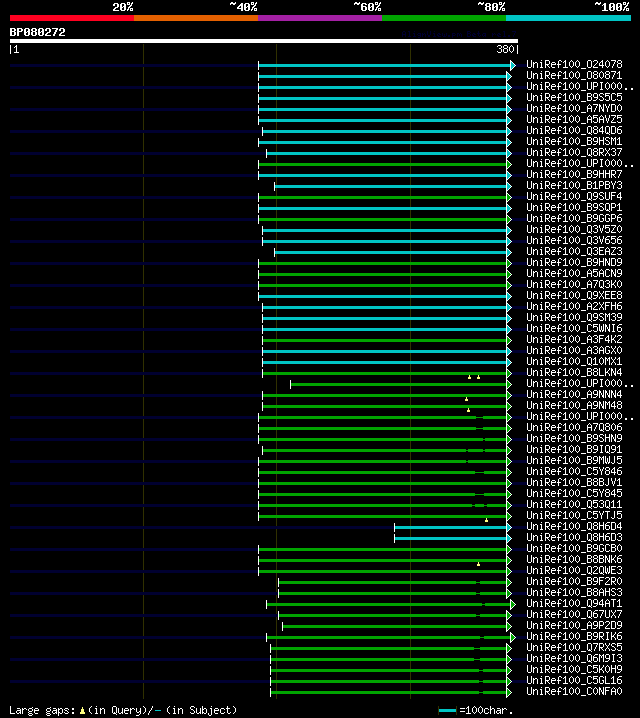This screenshot has height=718, width=640.
Task: Choose the UniRef100_A2XFH6 entry
Action: click(574, 306)
